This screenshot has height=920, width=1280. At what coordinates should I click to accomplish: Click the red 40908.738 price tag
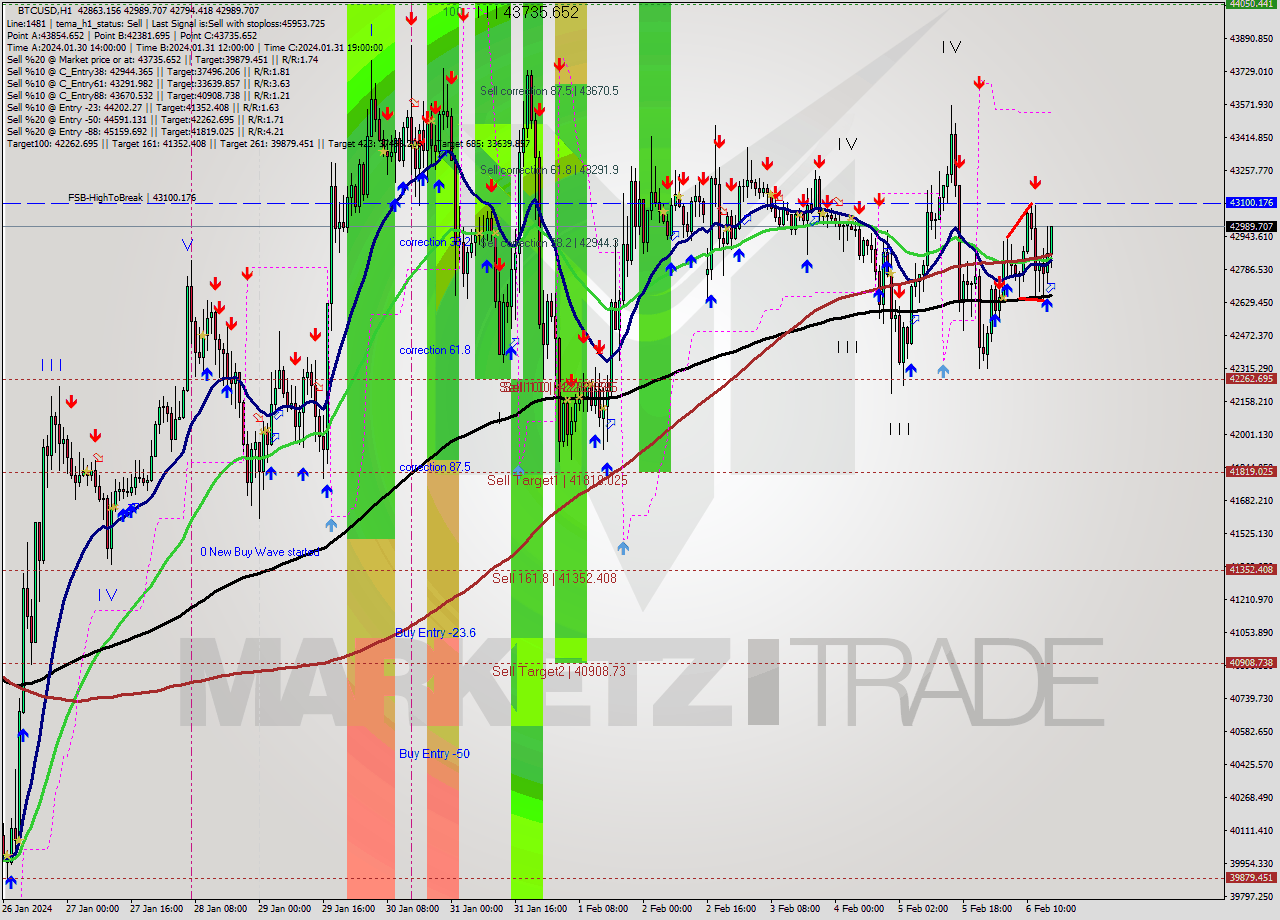(1252, 662)
